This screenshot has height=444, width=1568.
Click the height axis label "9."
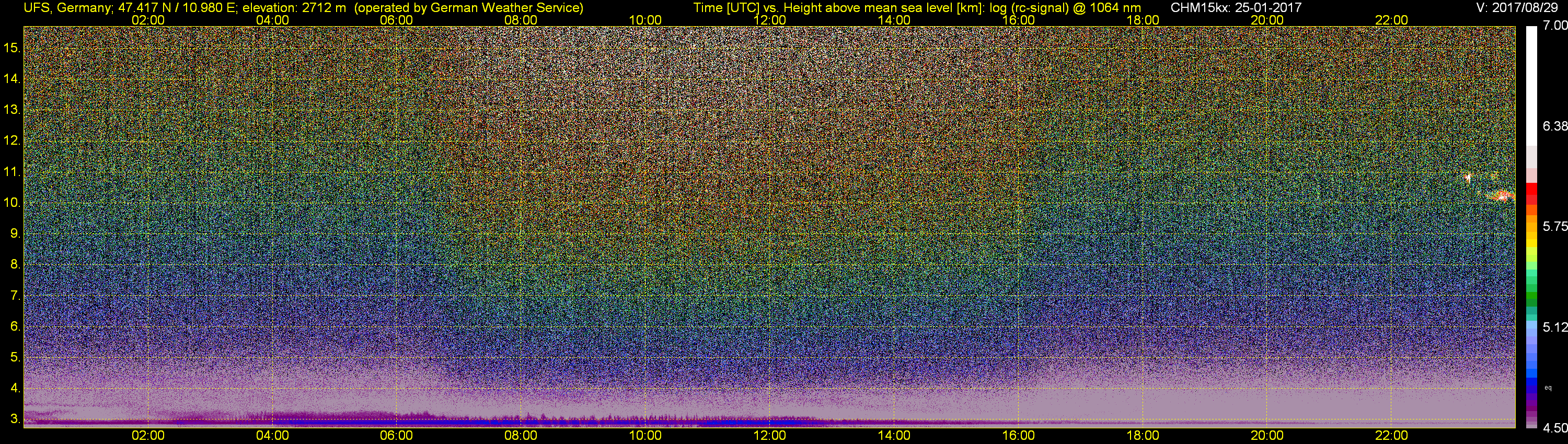click(x=15, y=233)
